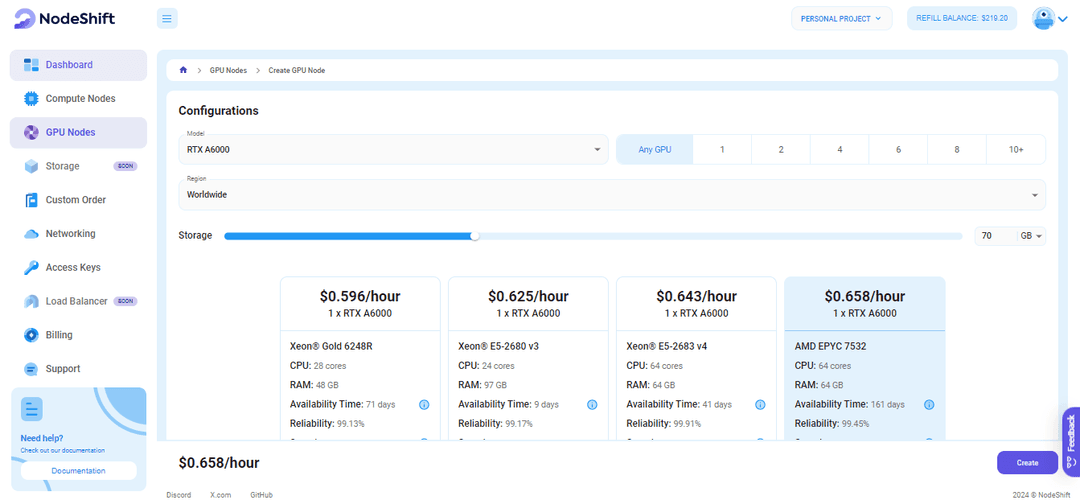Open GPU Nodes in the sidebar

click(x=78, y=132)
